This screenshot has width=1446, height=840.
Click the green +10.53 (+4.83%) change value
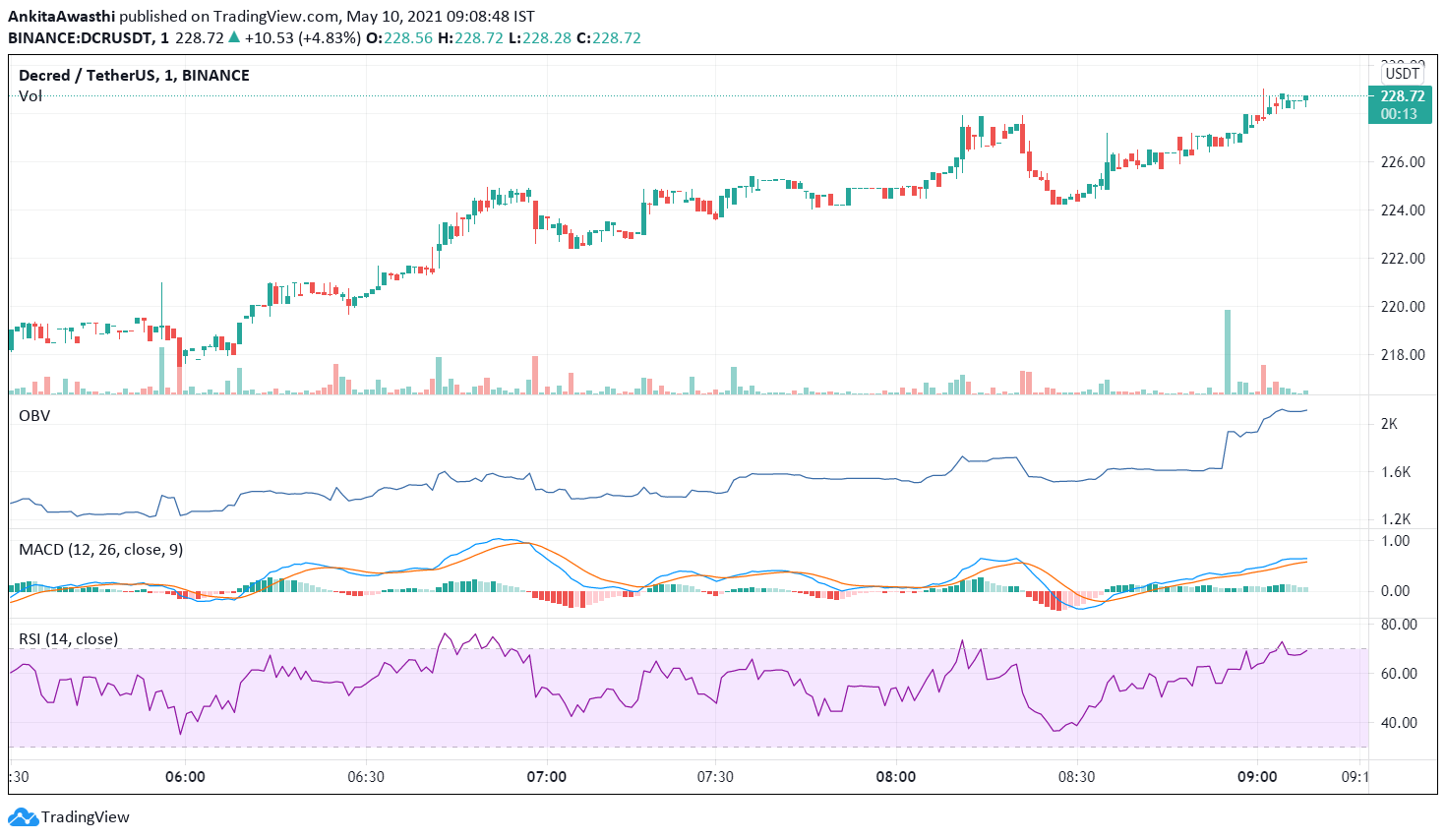click(x=303, y=38)
